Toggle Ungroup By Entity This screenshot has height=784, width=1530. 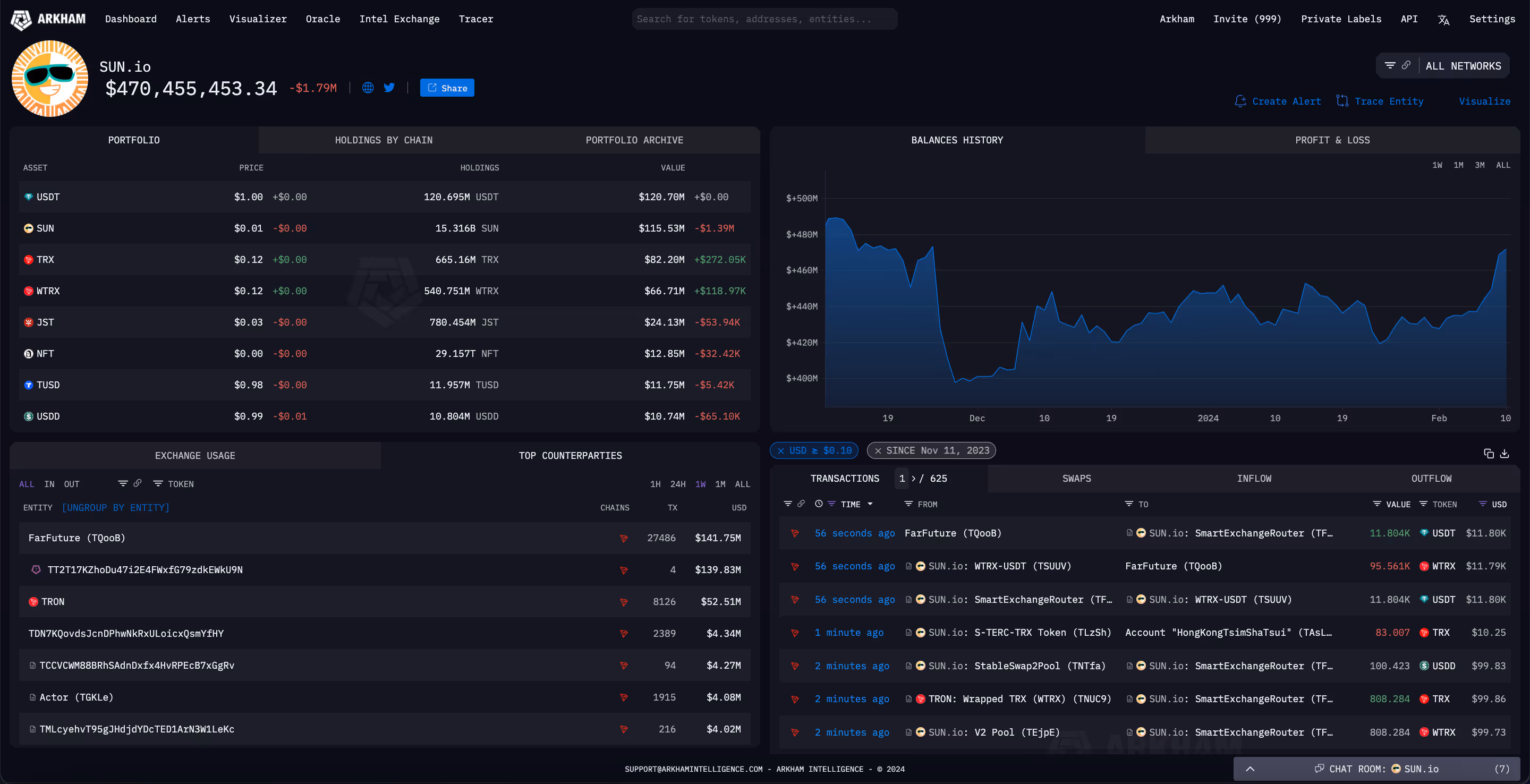[x=116, y=508]
